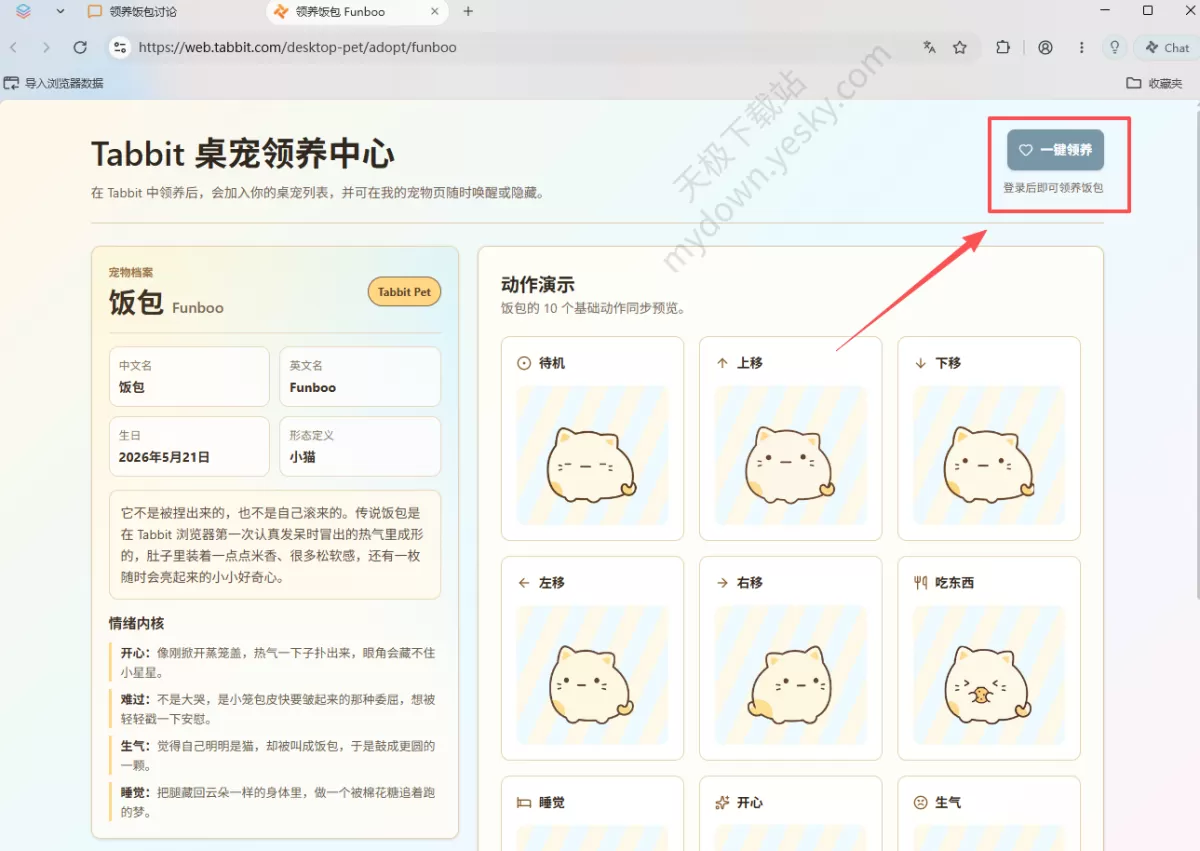This screenshot has height=851, width=1200.
Task: Expand the dropdown chevron beside the Tabbit logo
Action: coord(60,11)
